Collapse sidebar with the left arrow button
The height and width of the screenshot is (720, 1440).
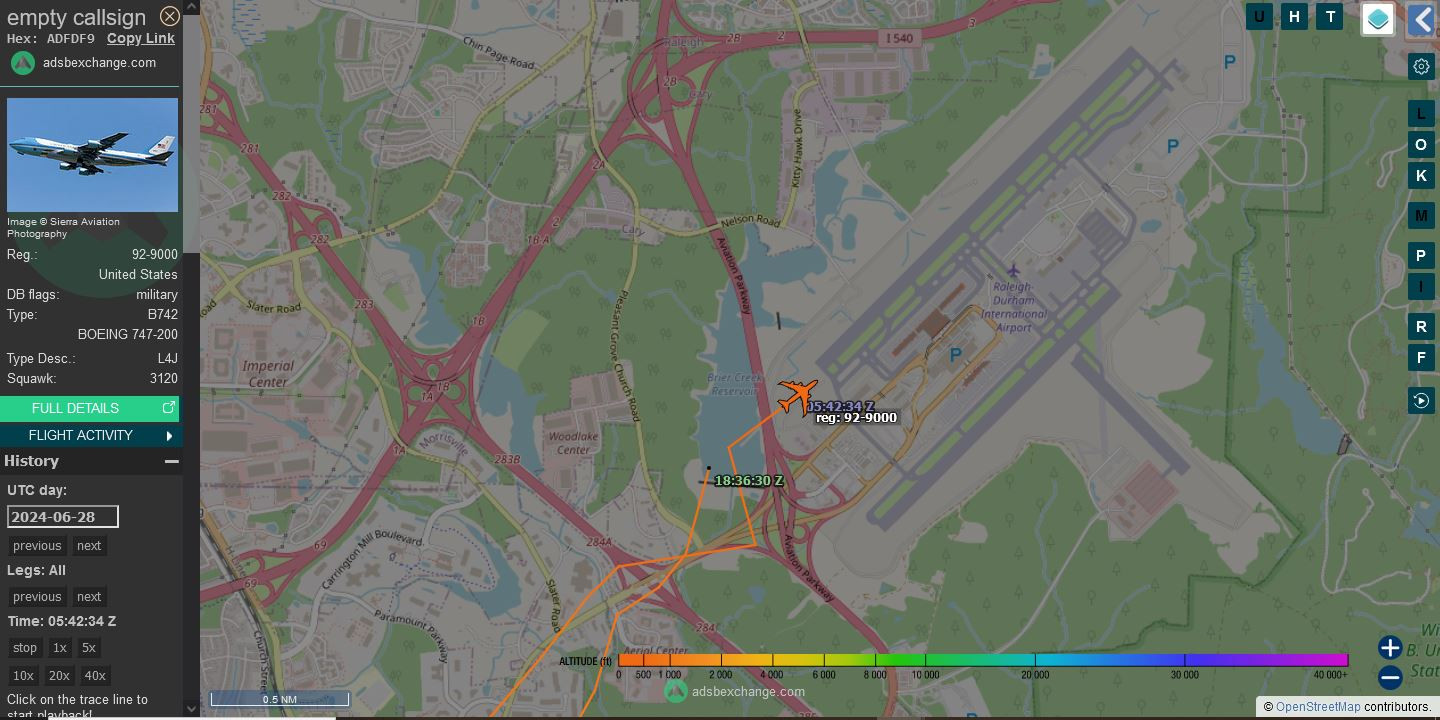click(1421, 19)
